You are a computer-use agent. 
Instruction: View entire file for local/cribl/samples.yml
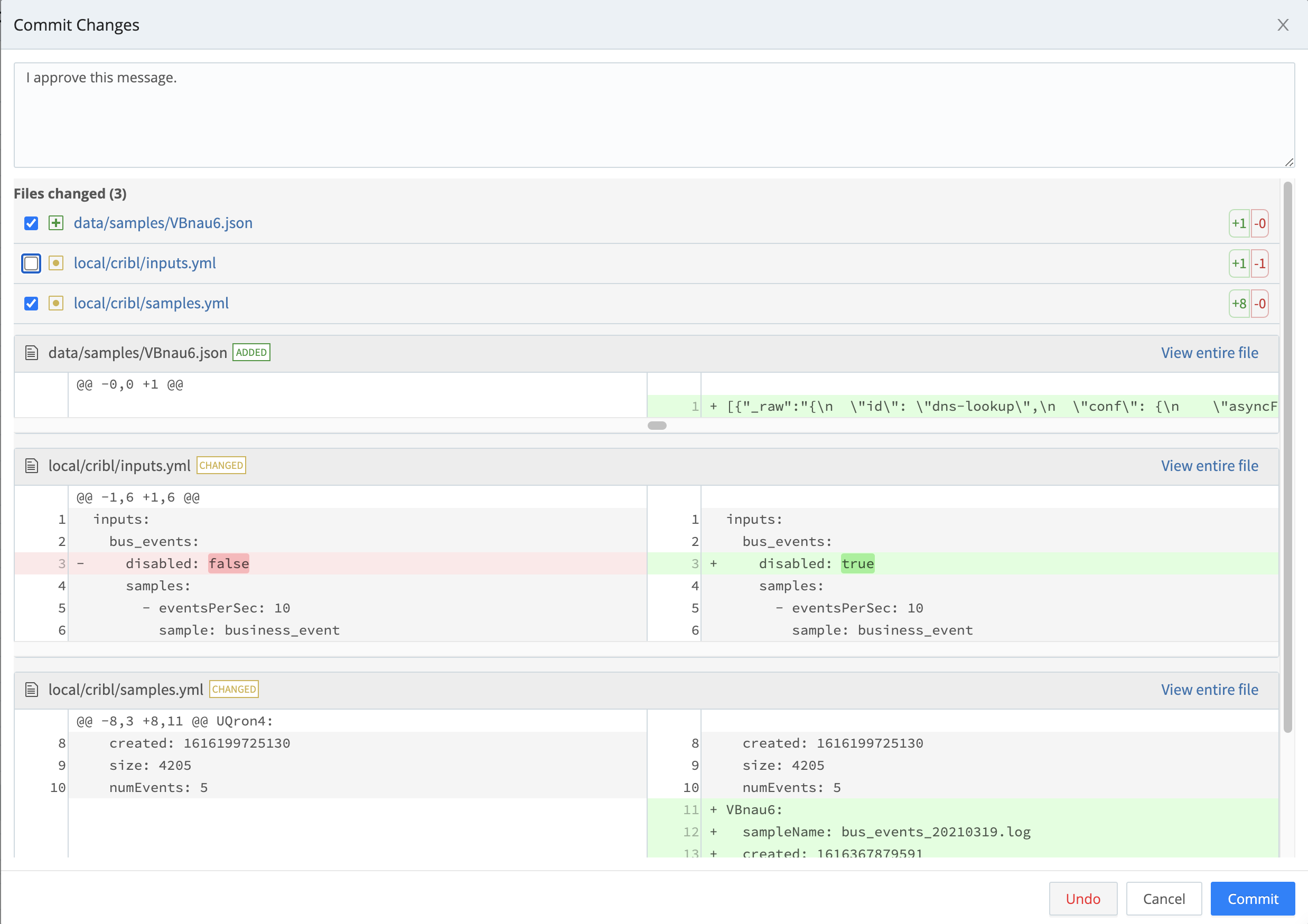pyautogui.click(x=1209, y=690)
